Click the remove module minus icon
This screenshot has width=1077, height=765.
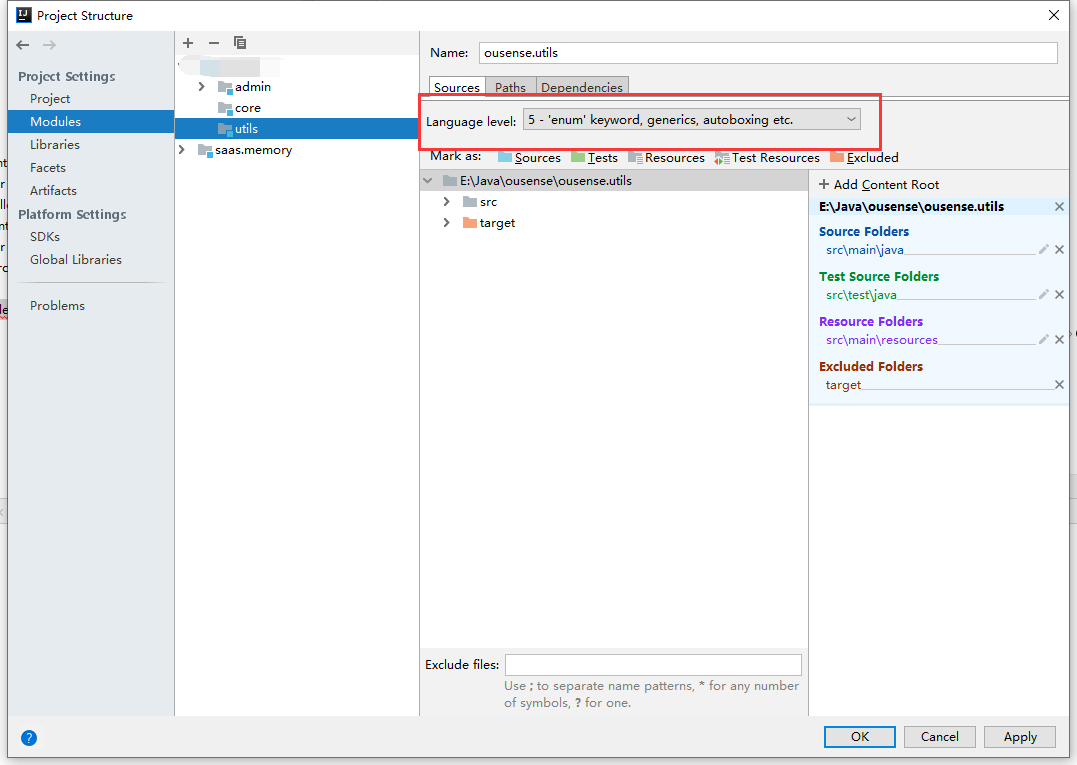point(213,43)
